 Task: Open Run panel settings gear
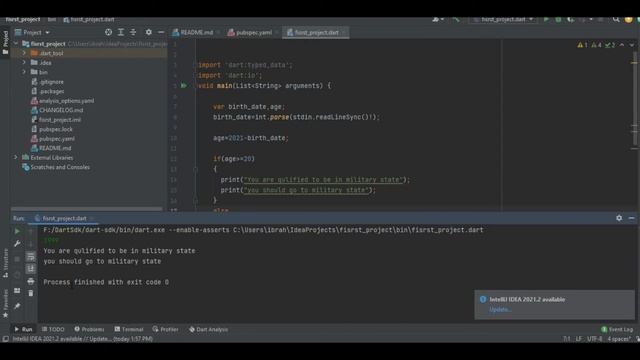(x=619, y=218)
